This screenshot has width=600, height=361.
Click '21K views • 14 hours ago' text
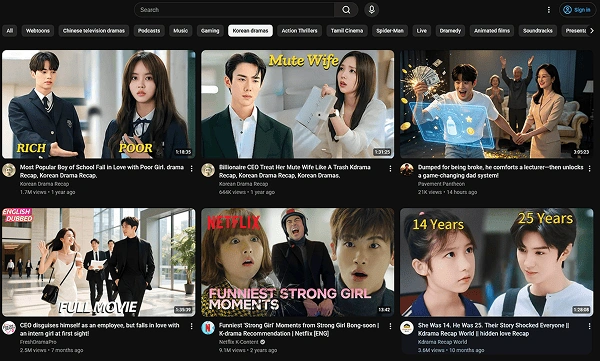click(447, 192)
